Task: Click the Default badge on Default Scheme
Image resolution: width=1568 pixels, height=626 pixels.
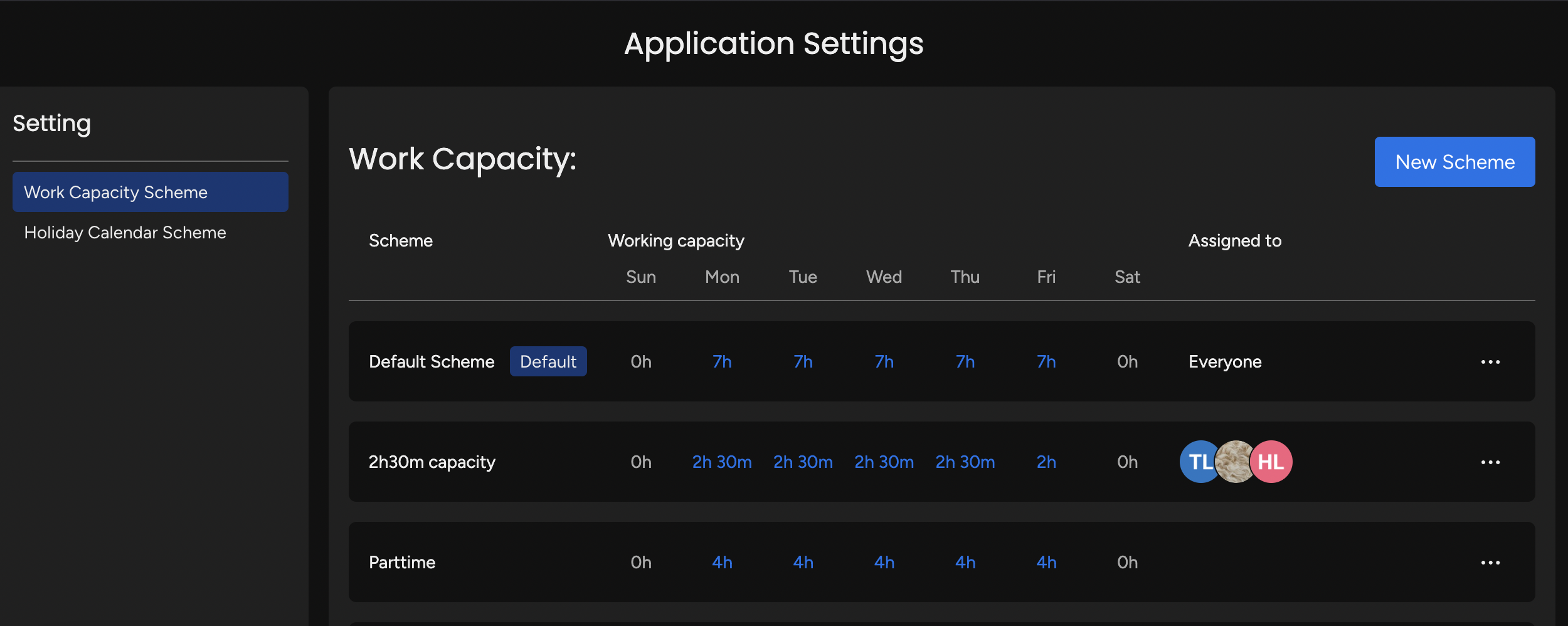Action: click(548, 361)
